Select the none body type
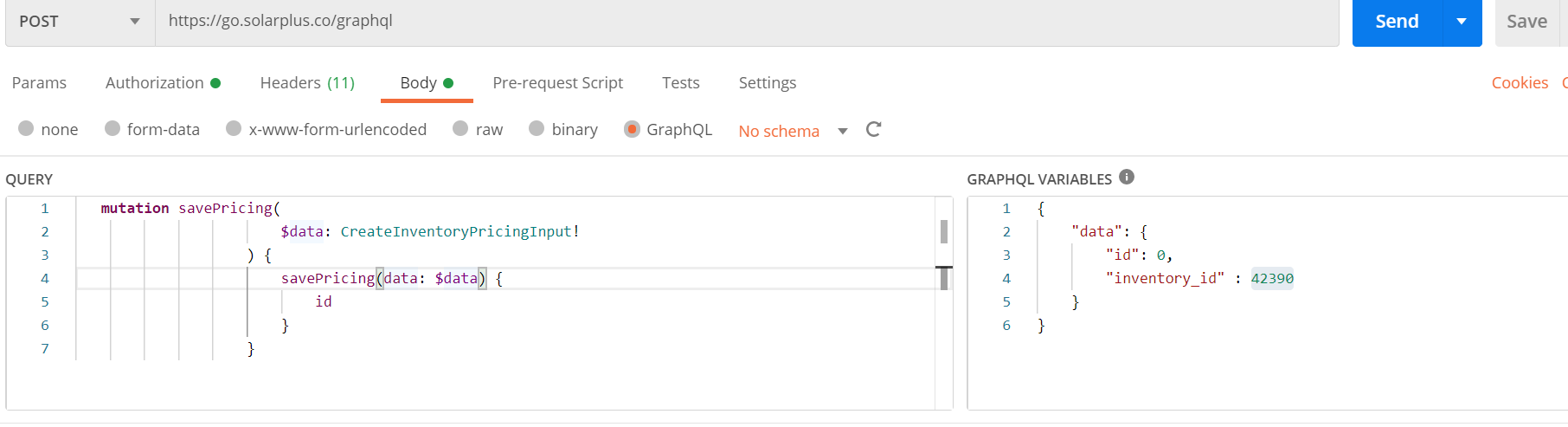Image resolution: width=1568 pixels, height=427 pixels. pos(26,129)
